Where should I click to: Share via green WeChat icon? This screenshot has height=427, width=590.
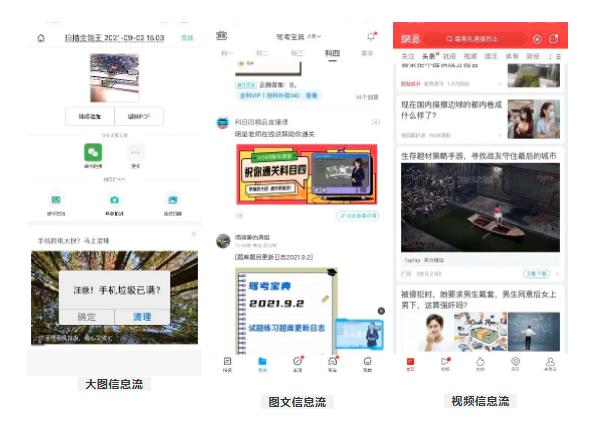tap(93, 153)
